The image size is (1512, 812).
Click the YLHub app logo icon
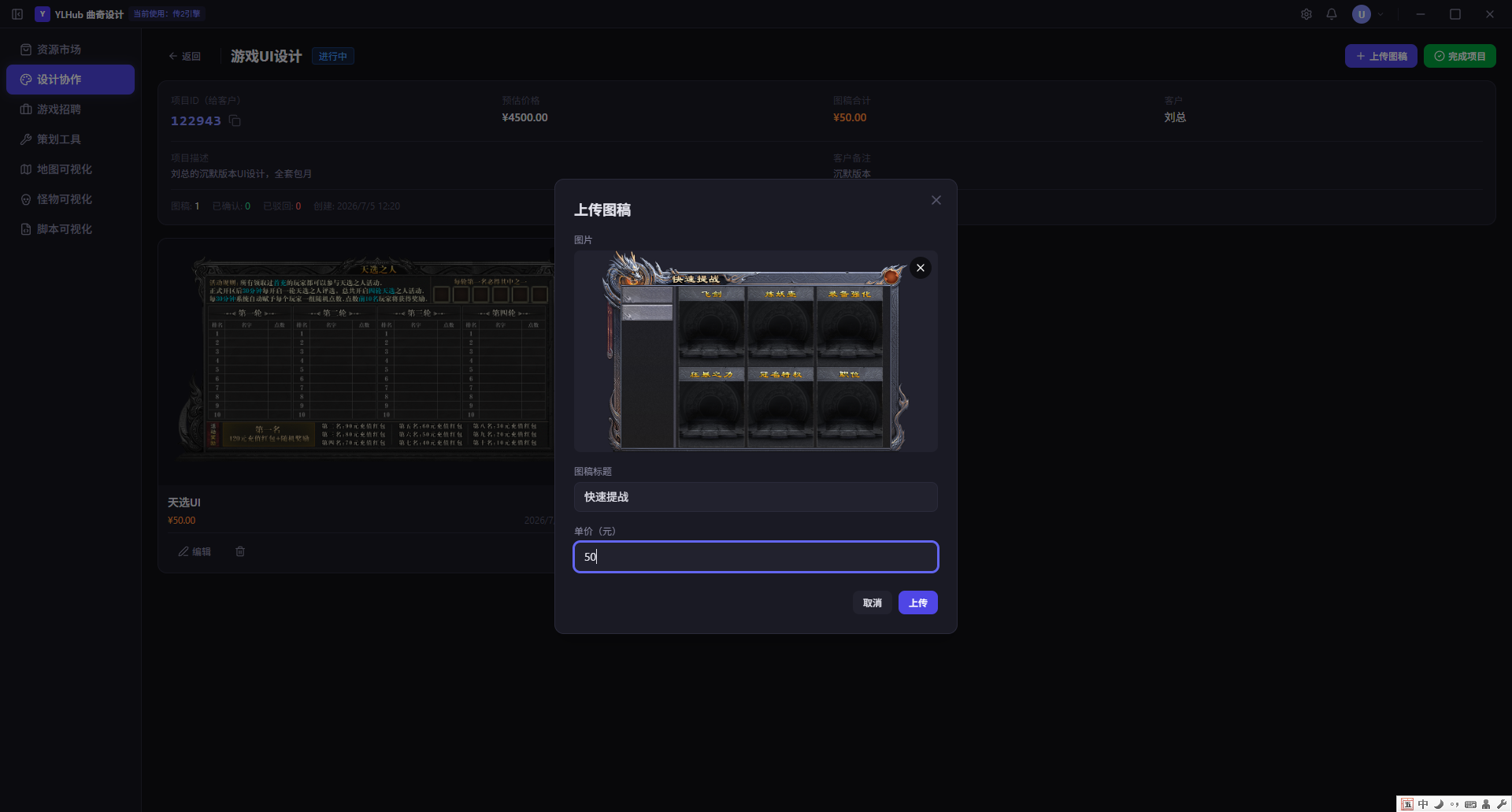[43, 14]
